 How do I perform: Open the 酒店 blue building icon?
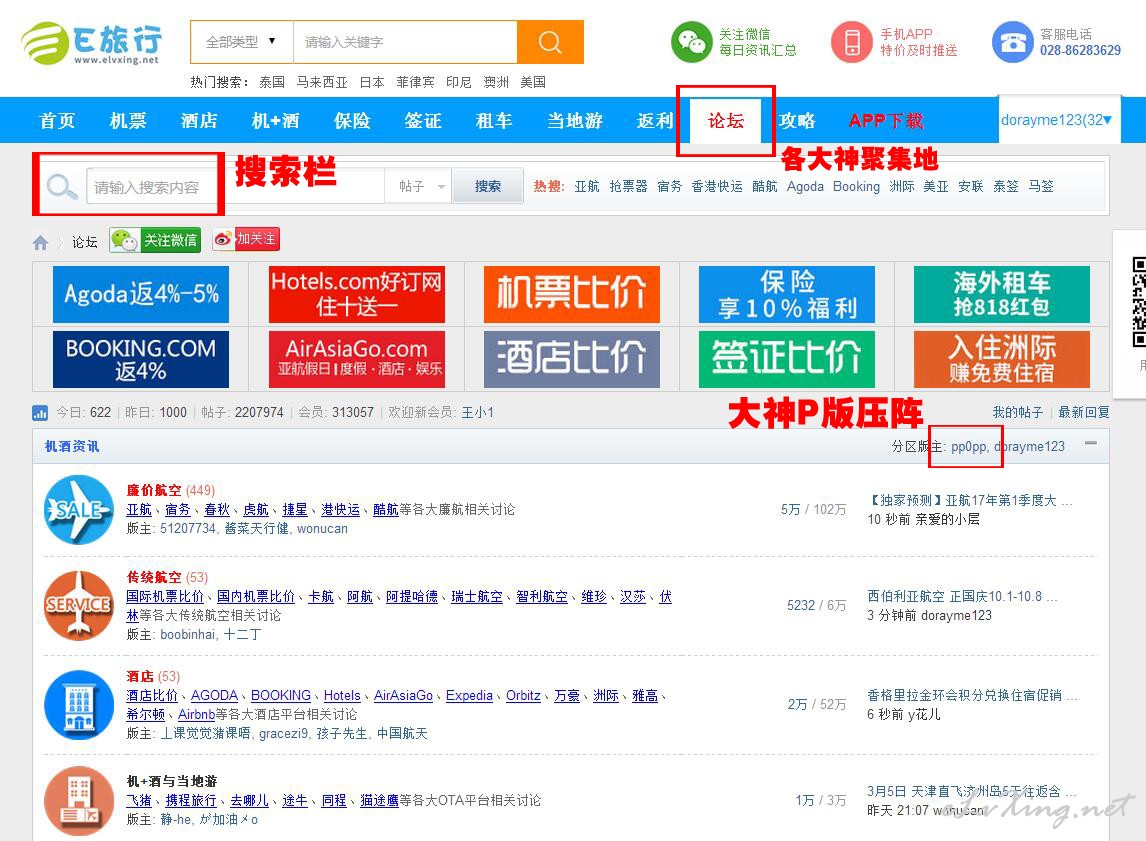[x=78, y=704]
